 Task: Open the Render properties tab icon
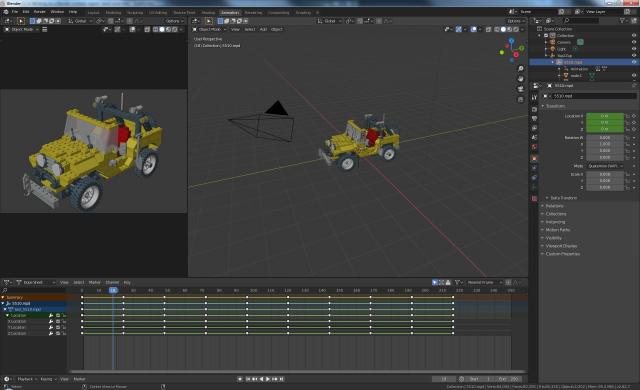tap(534, 109)
